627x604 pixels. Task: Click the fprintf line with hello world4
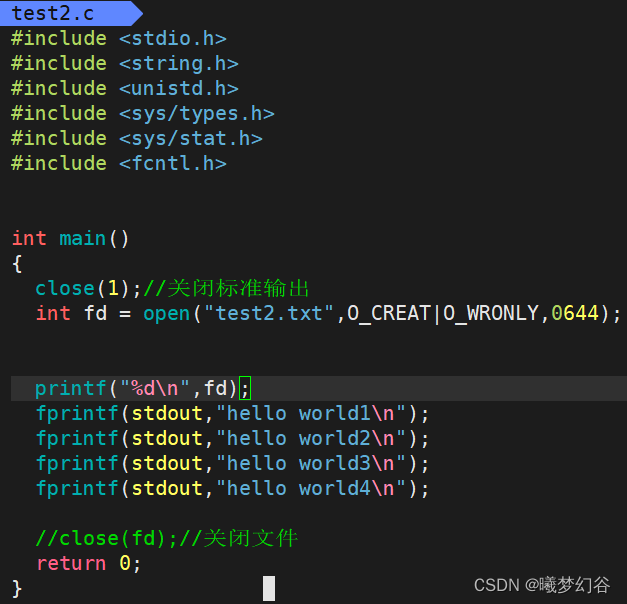(x=232, y=488)
